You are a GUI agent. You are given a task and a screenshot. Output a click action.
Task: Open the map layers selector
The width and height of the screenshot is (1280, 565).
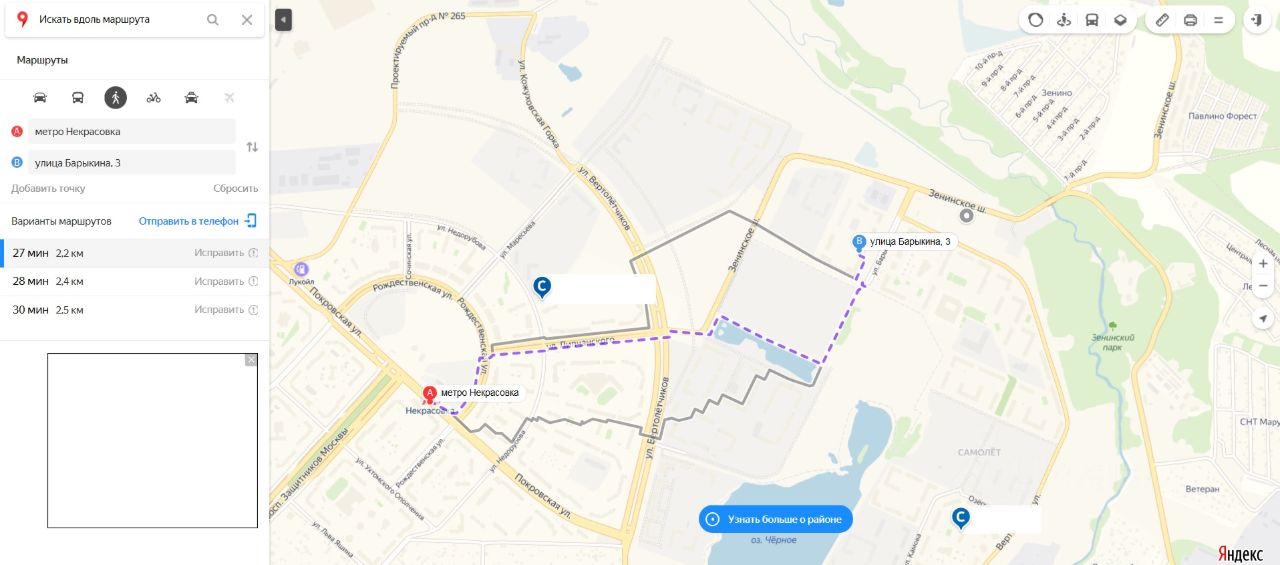click(1120, 19)
